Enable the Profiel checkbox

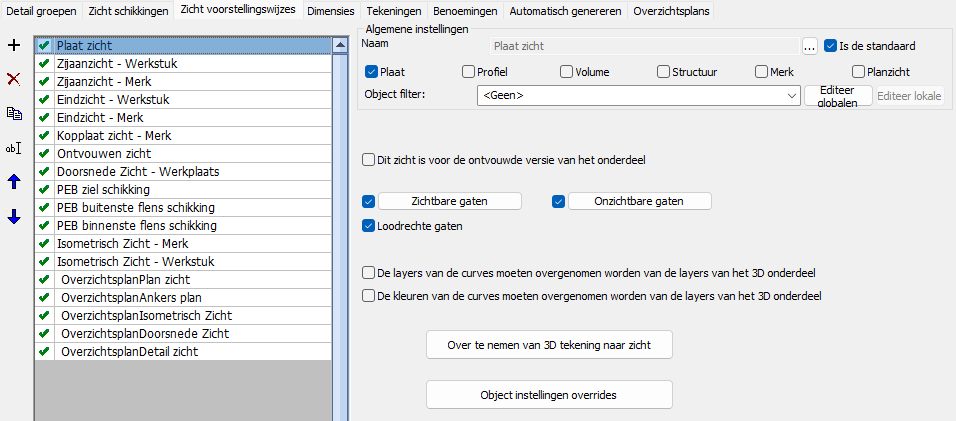coord(469,72)
